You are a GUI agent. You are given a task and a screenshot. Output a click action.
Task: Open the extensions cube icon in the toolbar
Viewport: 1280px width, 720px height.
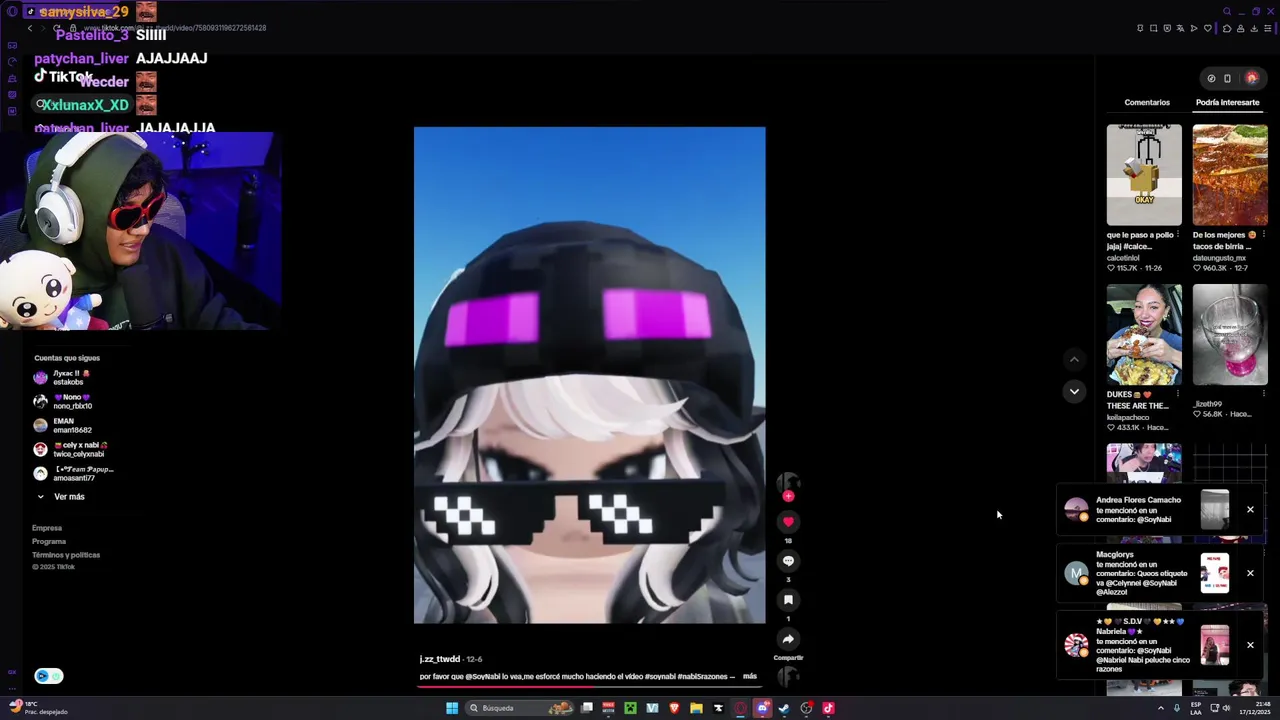pos(1227,28)
